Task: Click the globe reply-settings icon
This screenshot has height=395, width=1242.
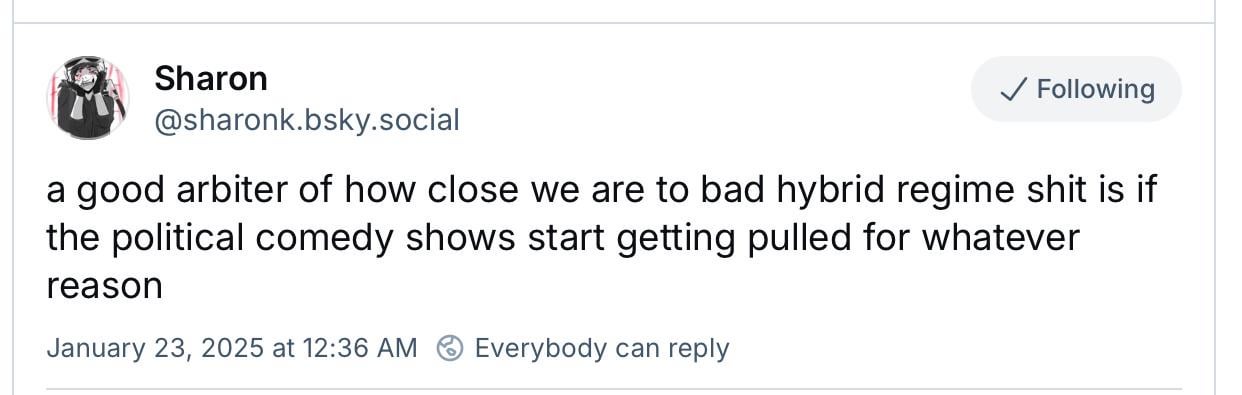Action: [451, 348]
